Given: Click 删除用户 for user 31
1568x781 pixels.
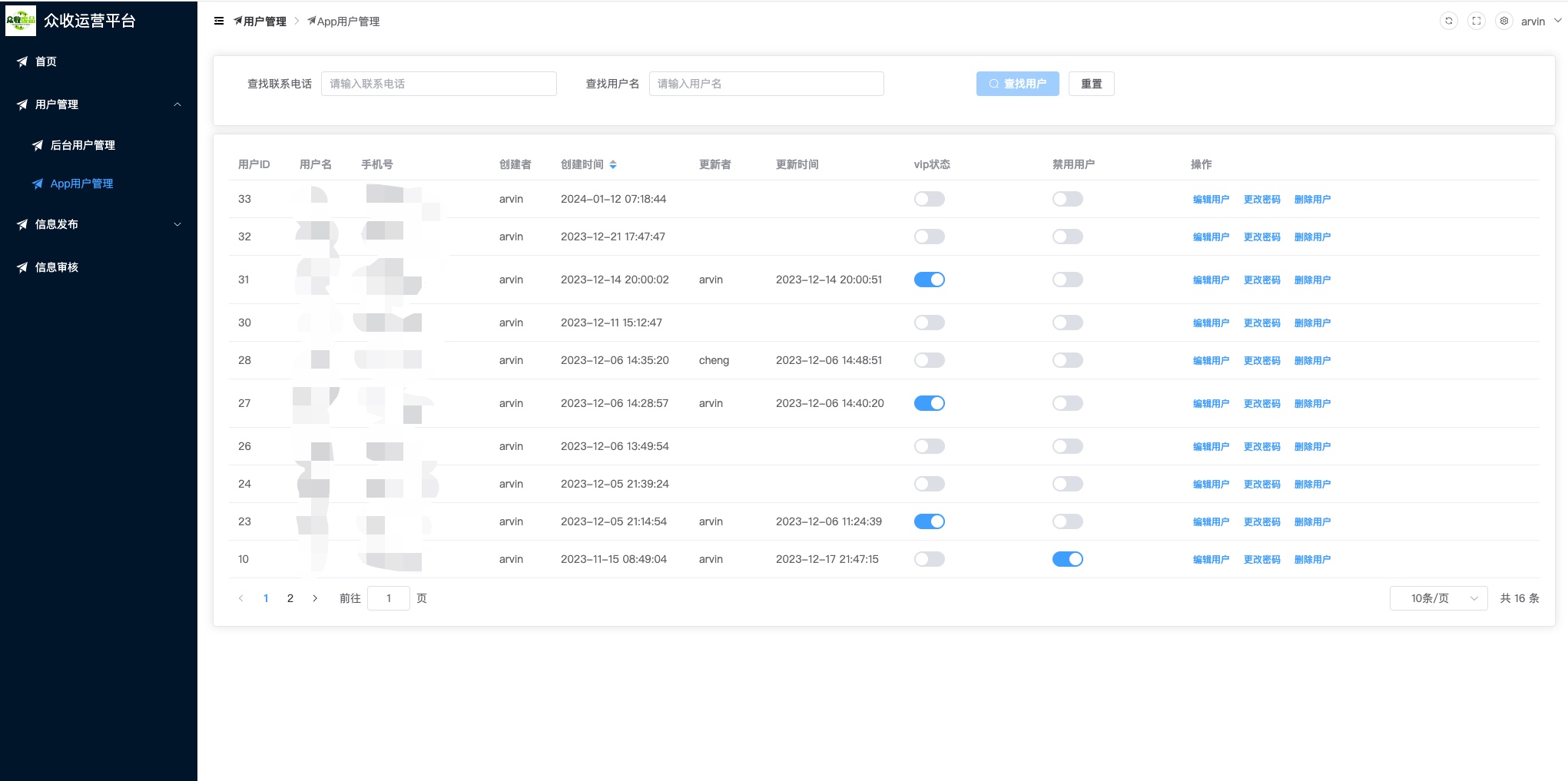Looking at the screenshot, I should coord(1312,280).
